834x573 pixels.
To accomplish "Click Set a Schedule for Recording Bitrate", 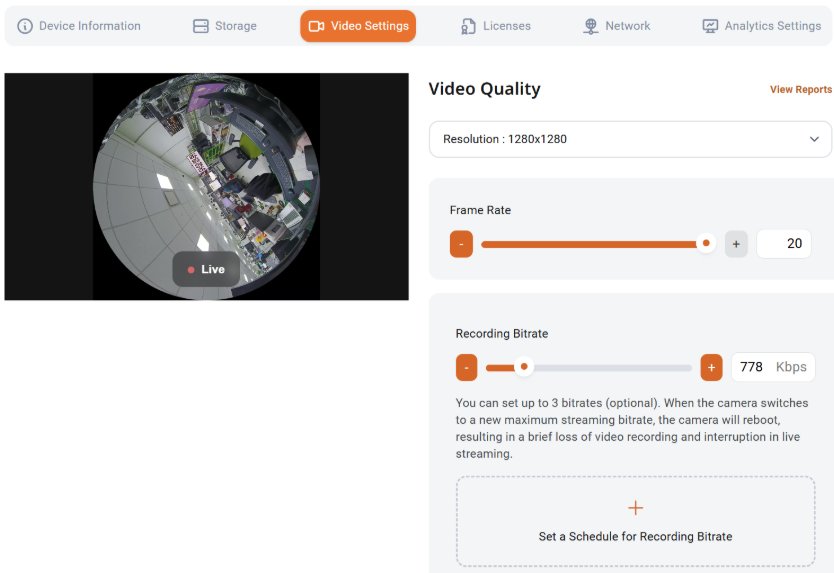I will pos(635,536).
